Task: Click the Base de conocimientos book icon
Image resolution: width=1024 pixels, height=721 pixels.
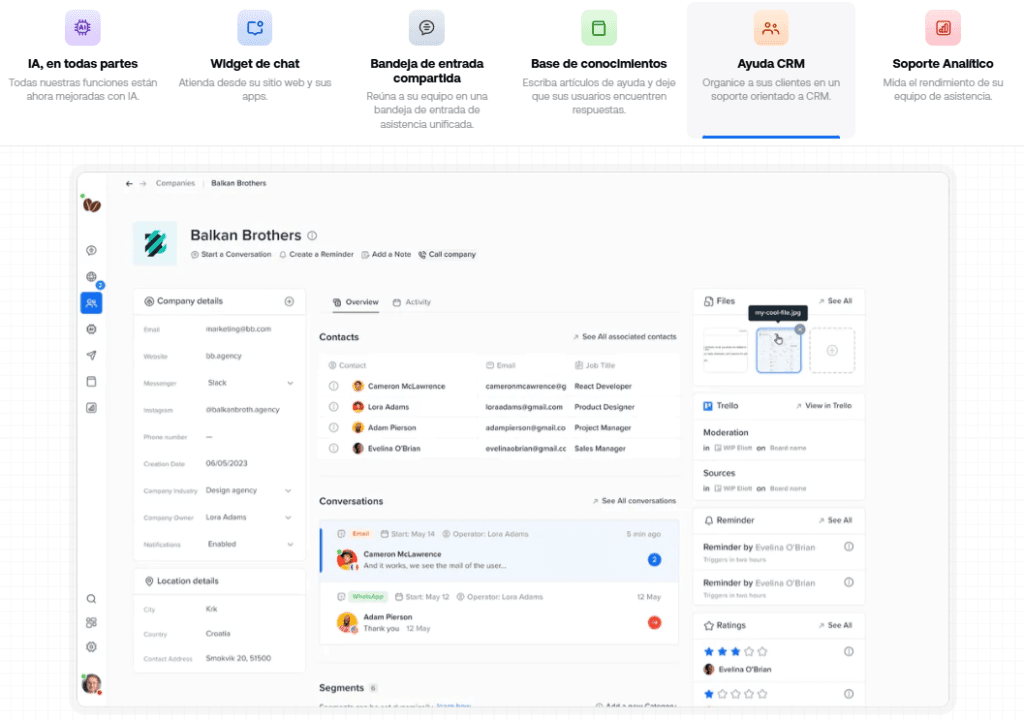Action: 598,27
